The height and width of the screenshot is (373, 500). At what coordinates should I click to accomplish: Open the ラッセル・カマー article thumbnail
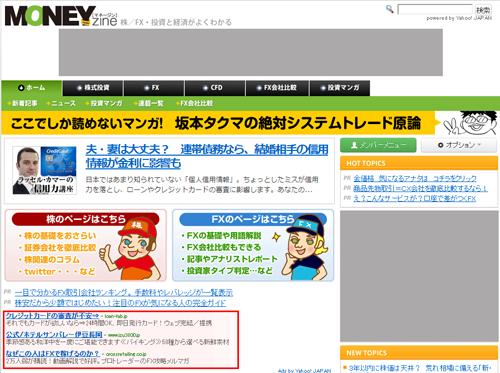[44, 170]
